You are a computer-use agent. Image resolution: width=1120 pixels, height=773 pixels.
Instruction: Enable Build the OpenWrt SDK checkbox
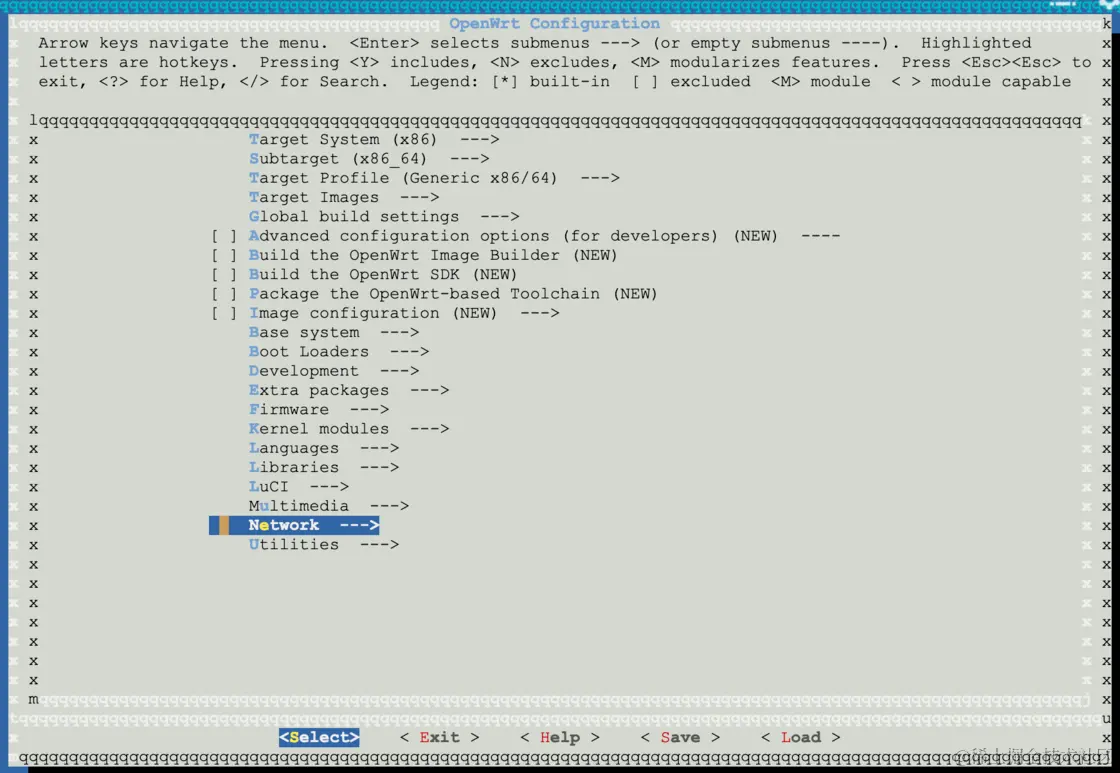pos(224,274)
